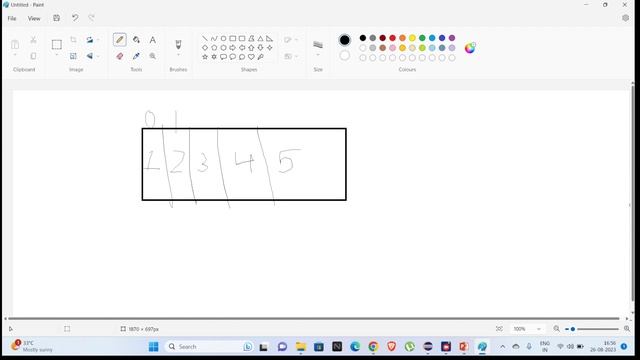640x360 pixels.
Task: Select secondary Colour 2 white circle
Action: [x=344, y=56]
